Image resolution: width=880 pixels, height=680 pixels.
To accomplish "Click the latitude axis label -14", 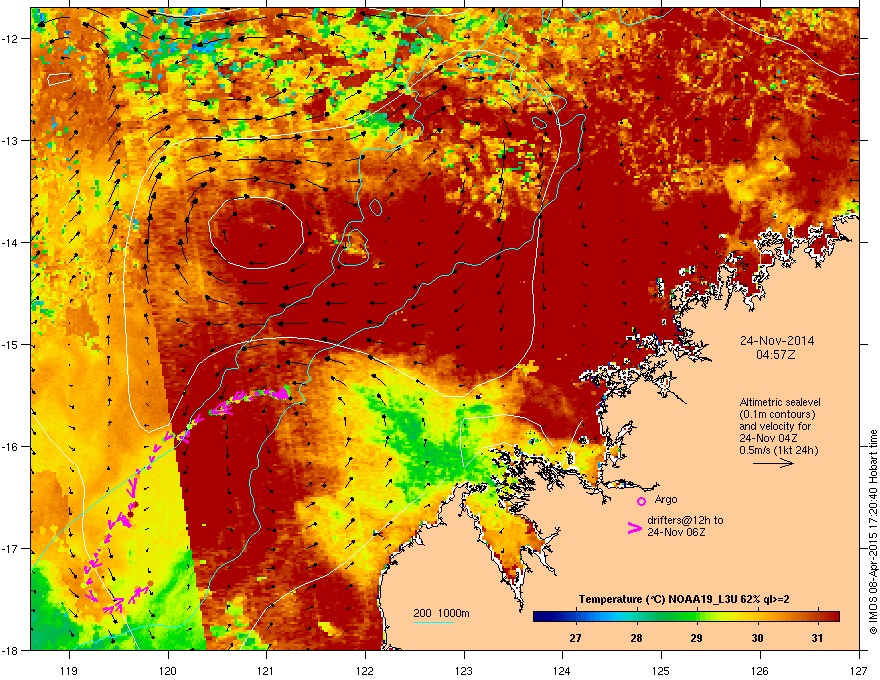I will pos(10,242).
